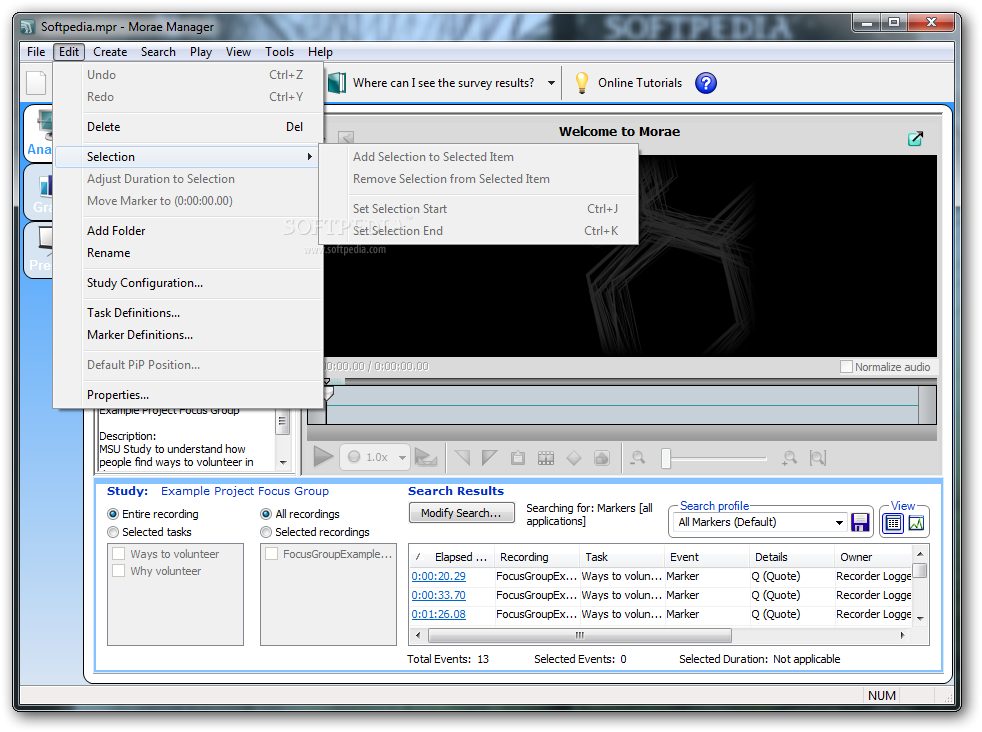
Task: Adjust the timeline zoom slider handle
Action: pyautogui.click(x=666, y=458)
